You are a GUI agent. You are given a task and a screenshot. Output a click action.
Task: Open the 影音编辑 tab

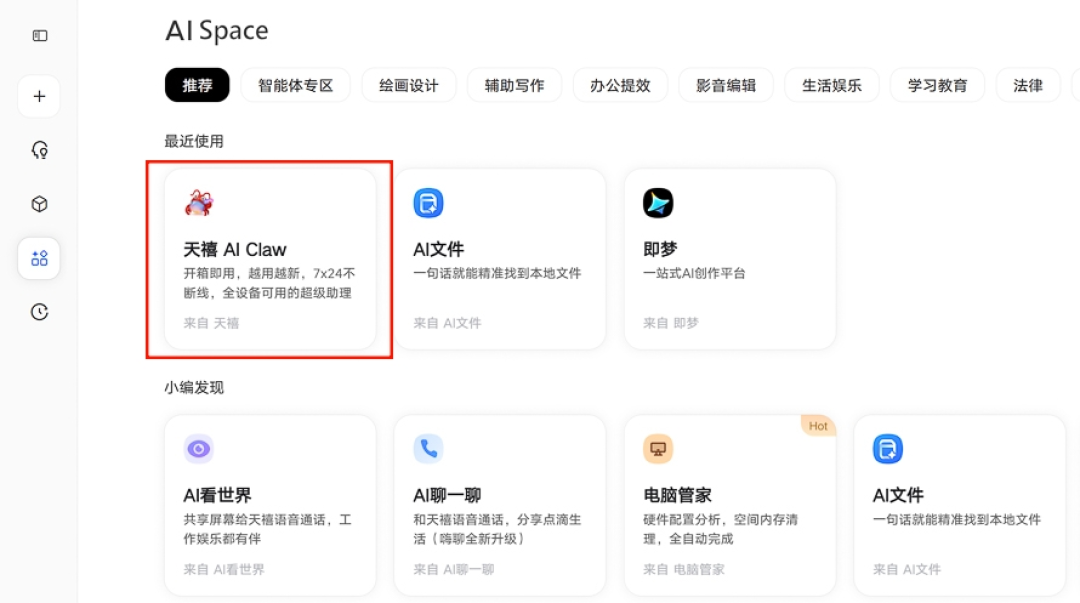pyautogui.click(x=726, y=85)
